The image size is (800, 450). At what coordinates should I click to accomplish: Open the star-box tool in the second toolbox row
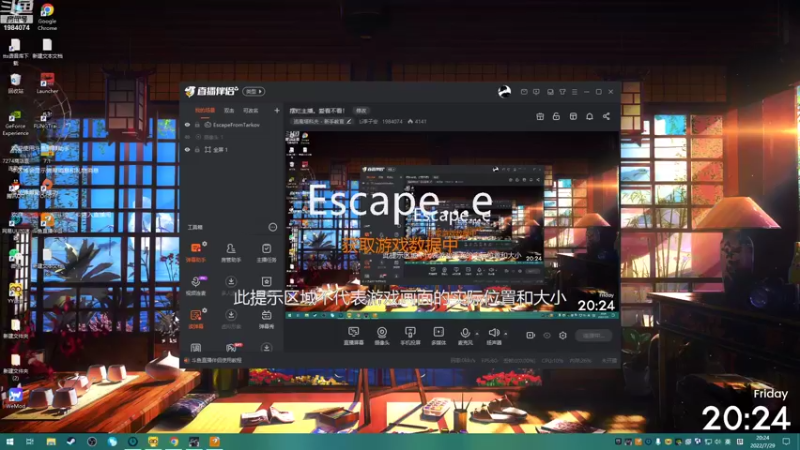pyautogui.click(x=266, y=282)
